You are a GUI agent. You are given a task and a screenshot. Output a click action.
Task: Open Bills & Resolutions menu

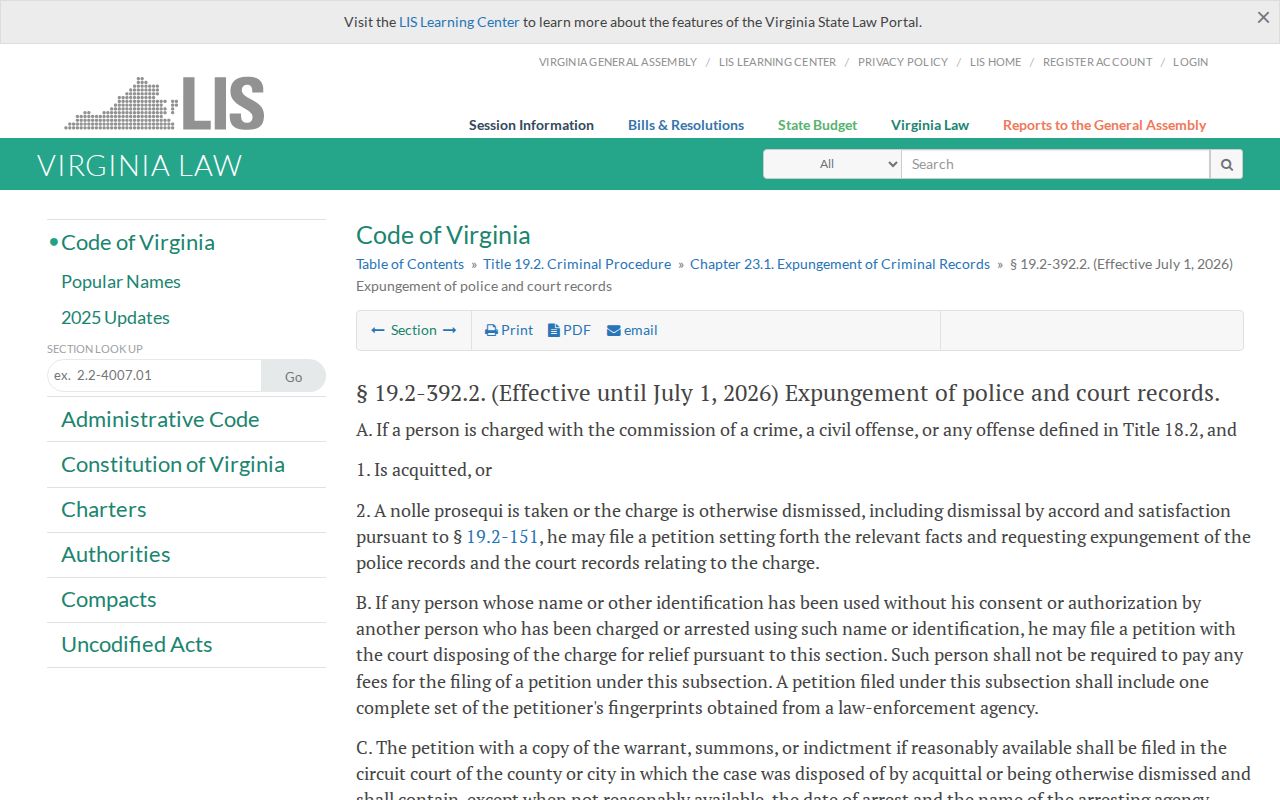[x=686, y=125]
